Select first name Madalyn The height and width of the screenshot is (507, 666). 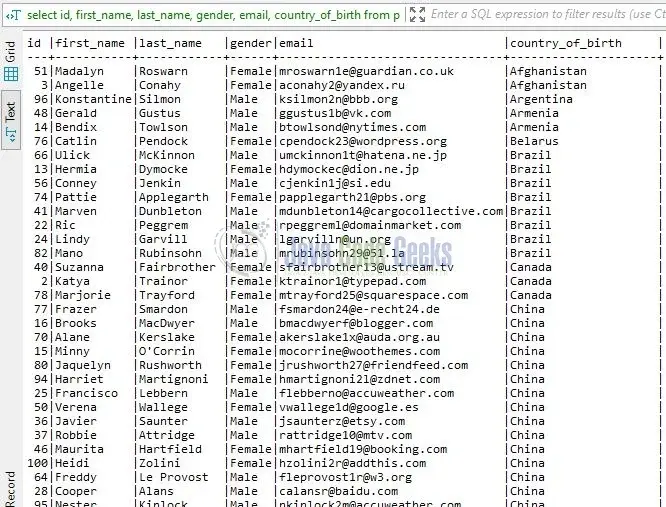79,71
